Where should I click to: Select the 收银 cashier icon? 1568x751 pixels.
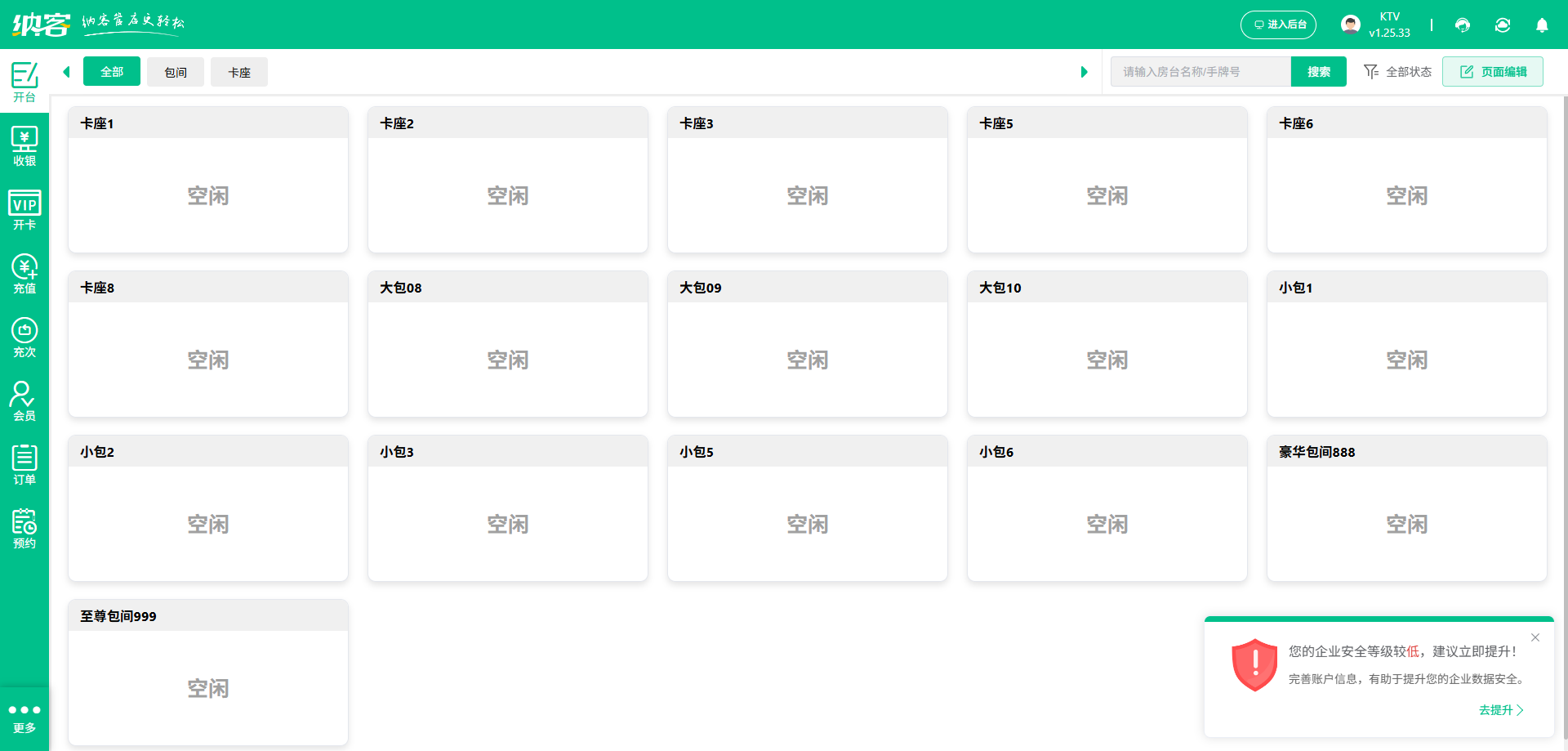(x=24, y=146)
